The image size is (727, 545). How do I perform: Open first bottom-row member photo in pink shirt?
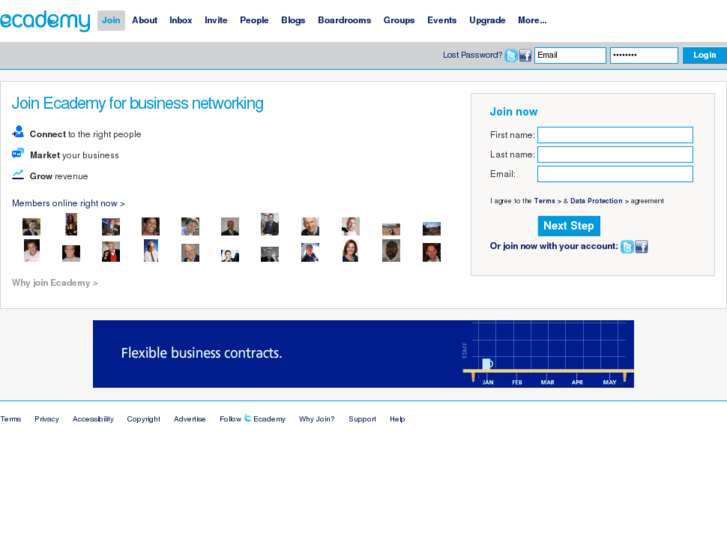click(x=32, y=251)
